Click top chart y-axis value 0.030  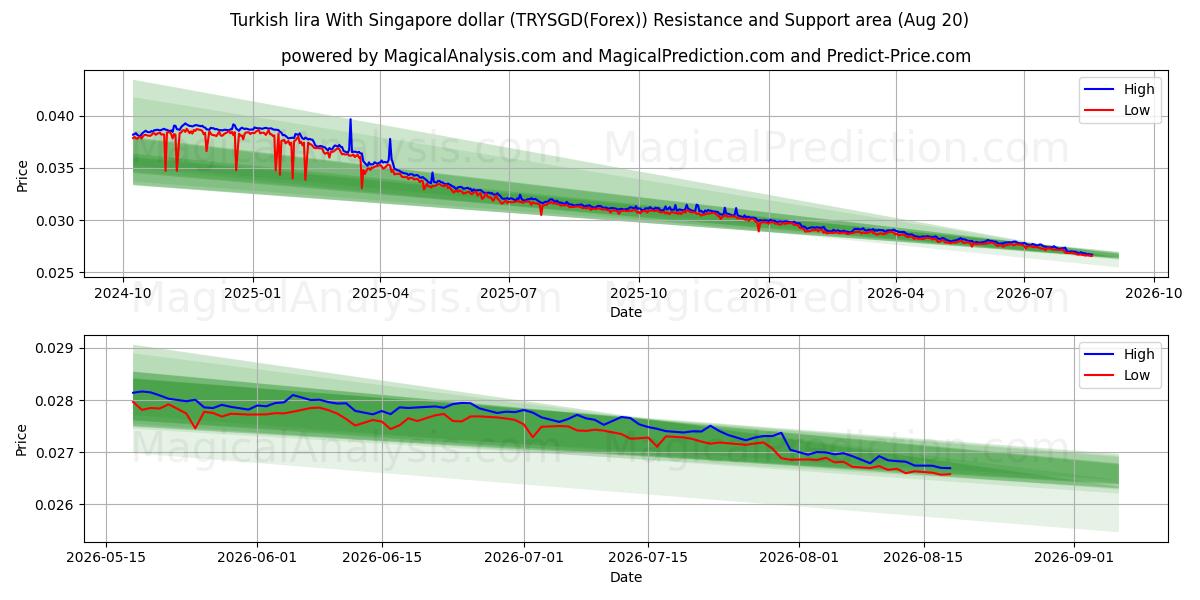(x=55, y=220)
